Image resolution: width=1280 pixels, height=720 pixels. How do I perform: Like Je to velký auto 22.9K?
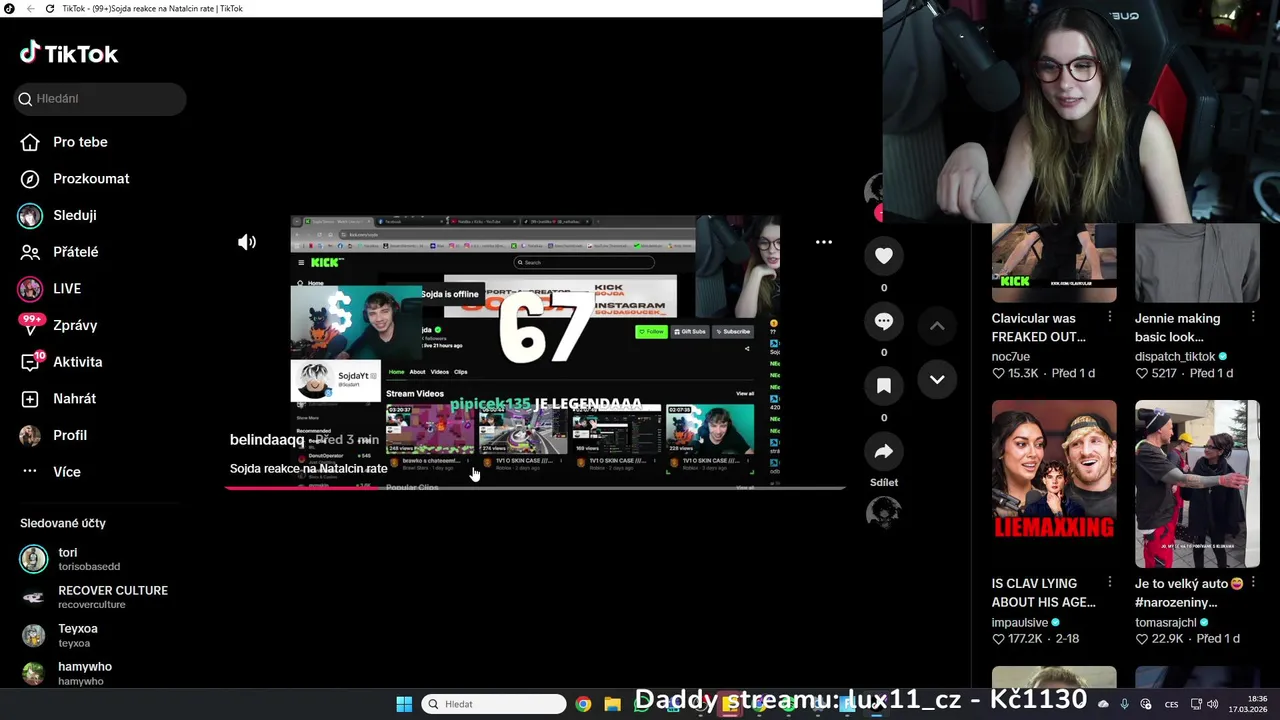pos(1141,638)
